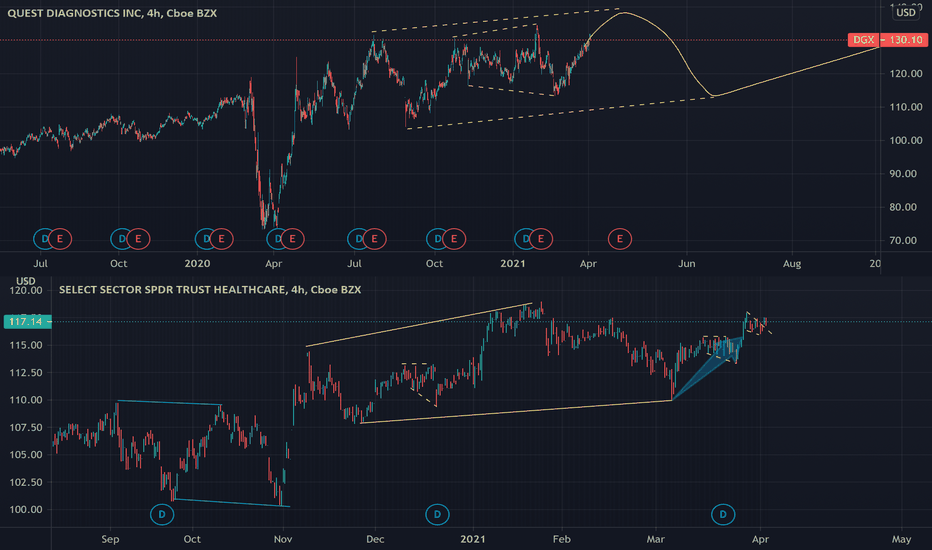The image size is (932, 550).
Task: Click the healthcare chart dividend marker near late September
Action: [162, 514]
